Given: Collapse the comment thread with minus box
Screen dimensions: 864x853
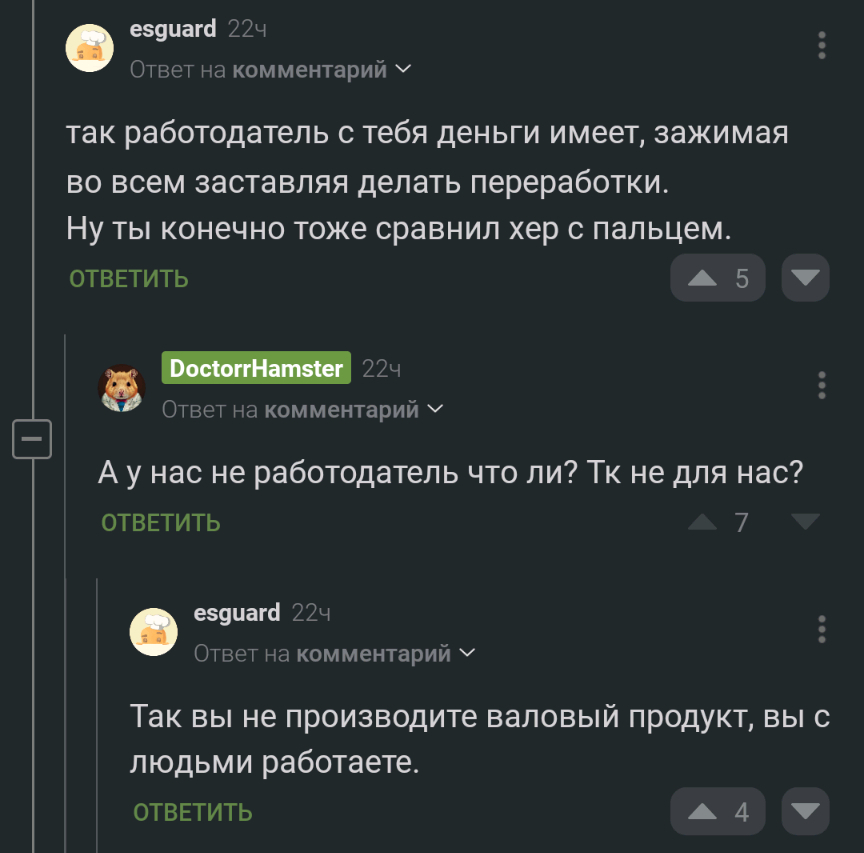Looking at the screenshot, I should [31, 439].
